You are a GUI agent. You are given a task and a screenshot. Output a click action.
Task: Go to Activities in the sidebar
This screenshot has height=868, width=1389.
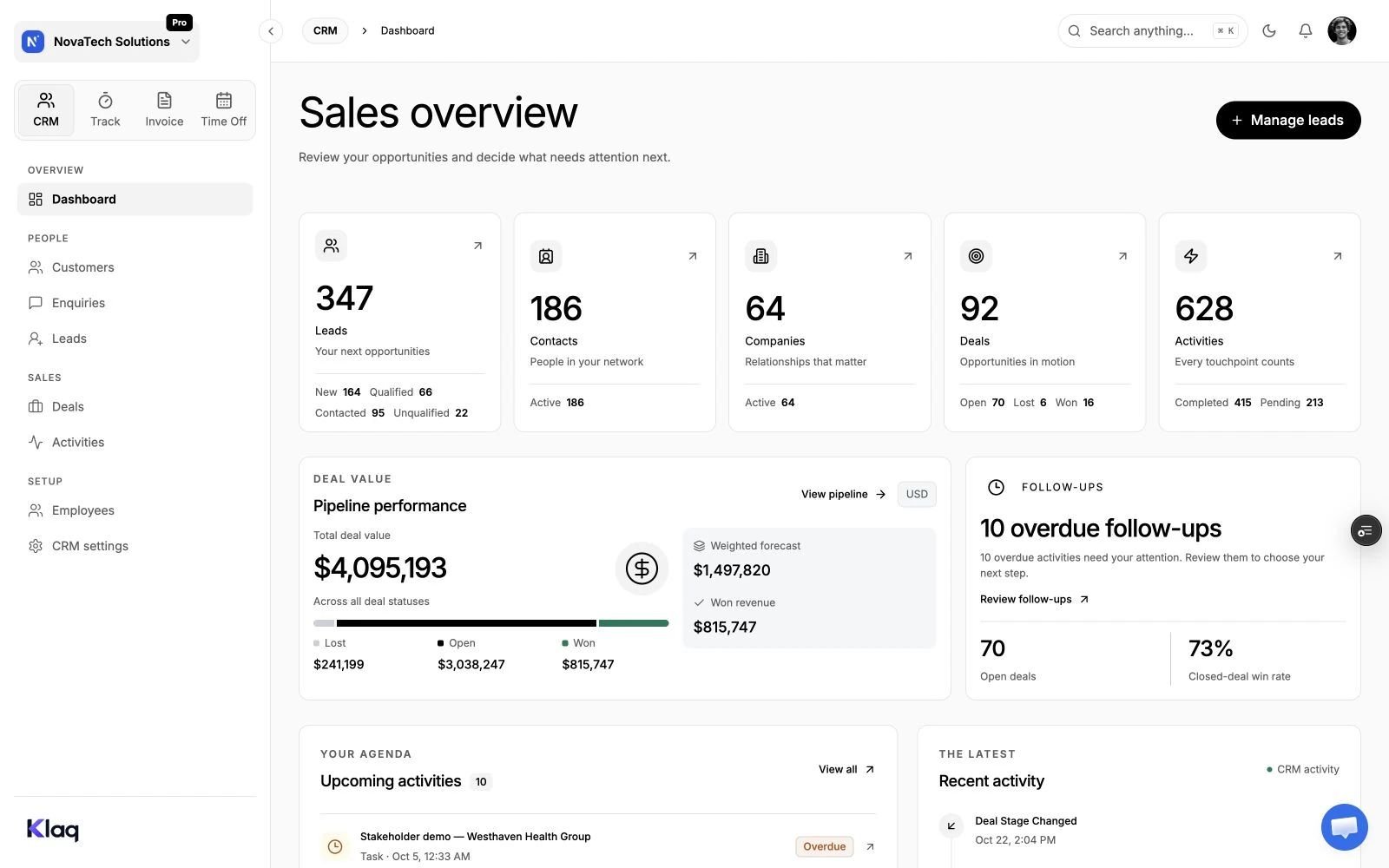[x=135, y=442]
